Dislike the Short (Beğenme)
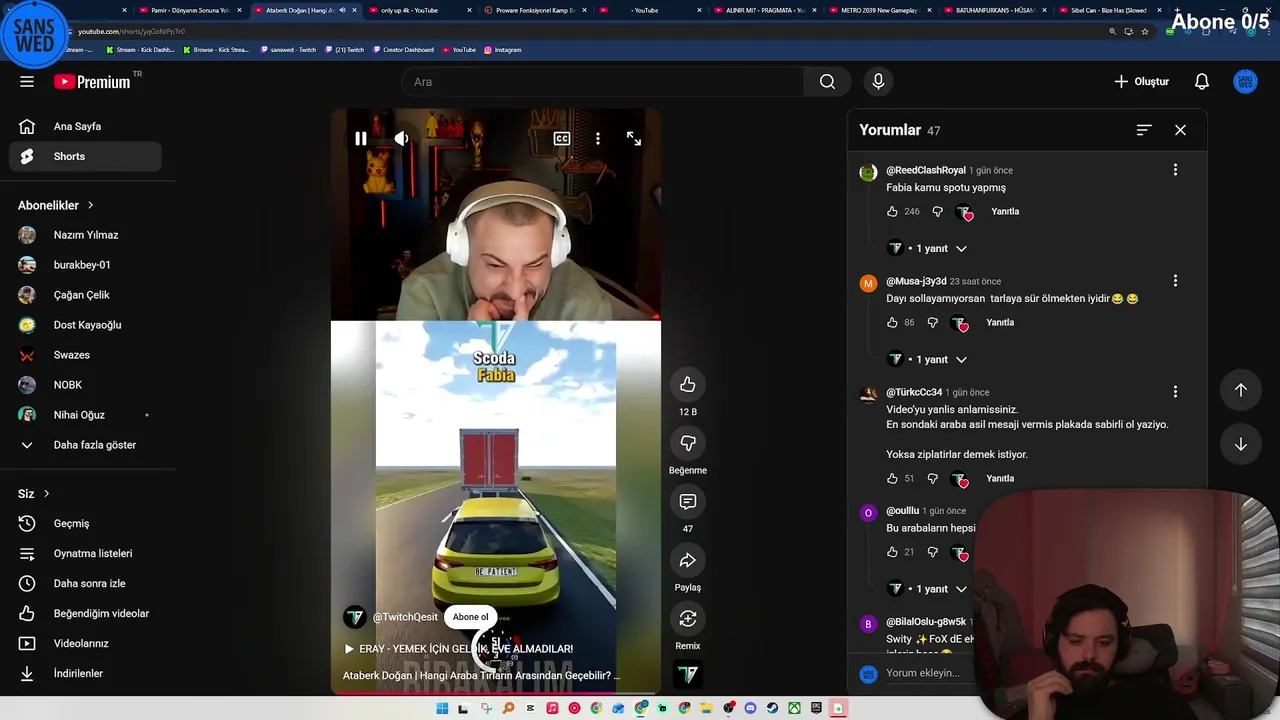The image size is (1280, 720). tap(688, 443)
